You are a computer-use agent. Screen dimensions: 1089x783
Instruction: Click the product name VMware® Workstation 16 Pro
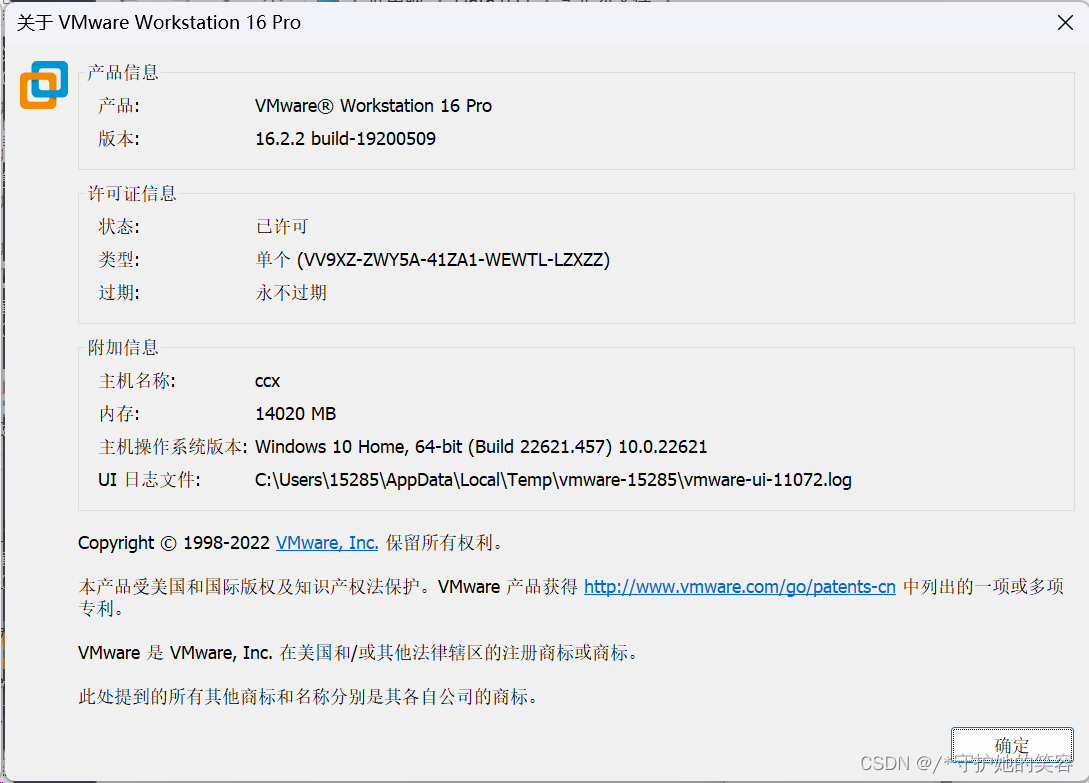coord(373,105)
